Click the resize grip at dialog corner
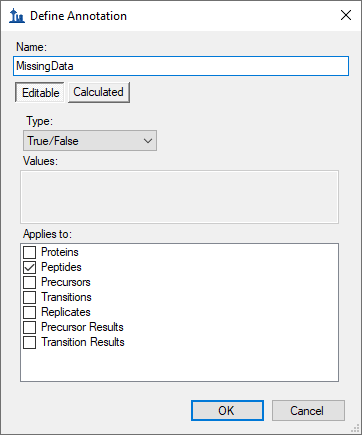Screen dimensions: 362x435 pos(356,429)
